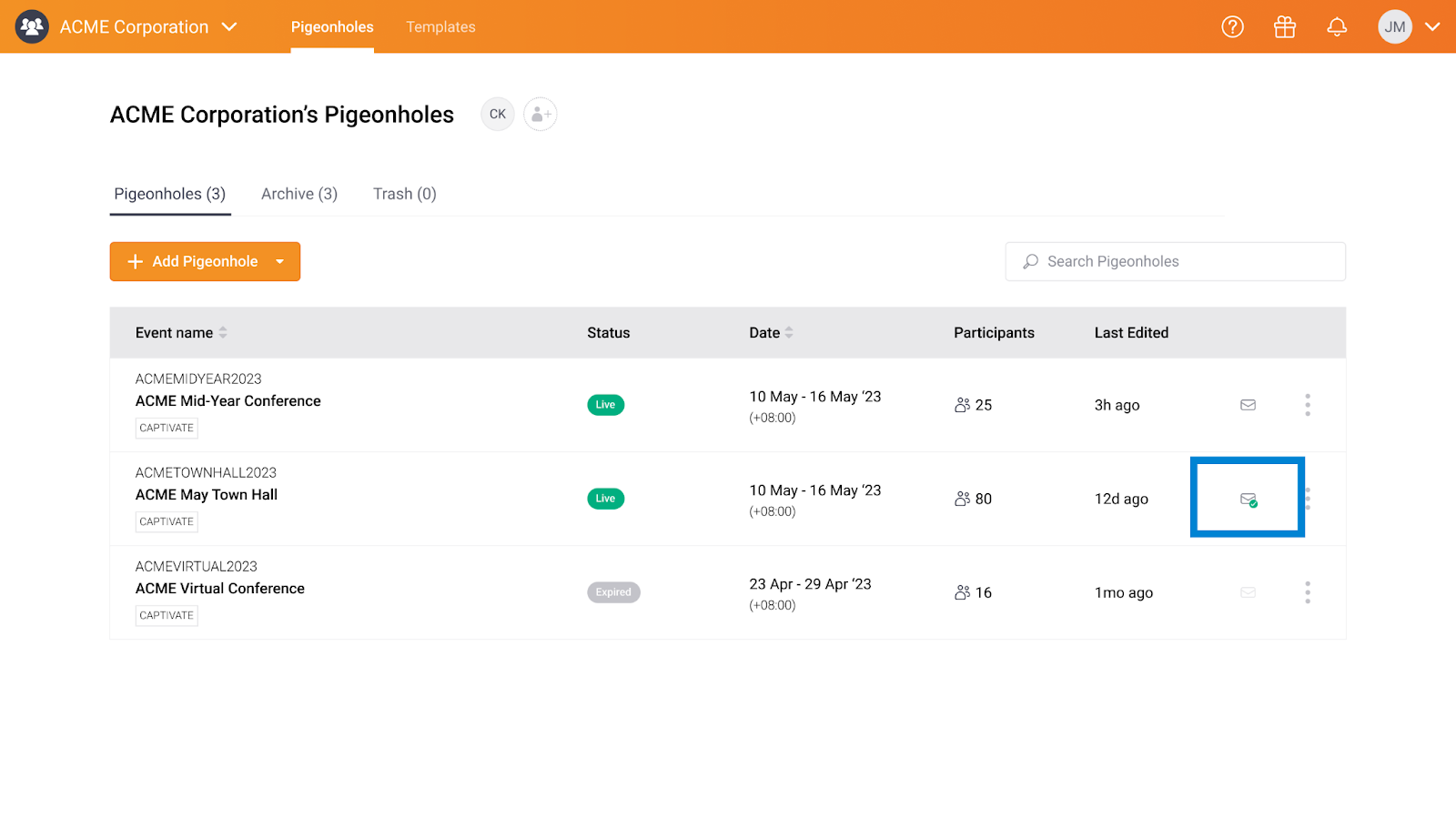1456x818 pixels.
Task: Switch to the Archive (3) tab
Action: [298, 194]
